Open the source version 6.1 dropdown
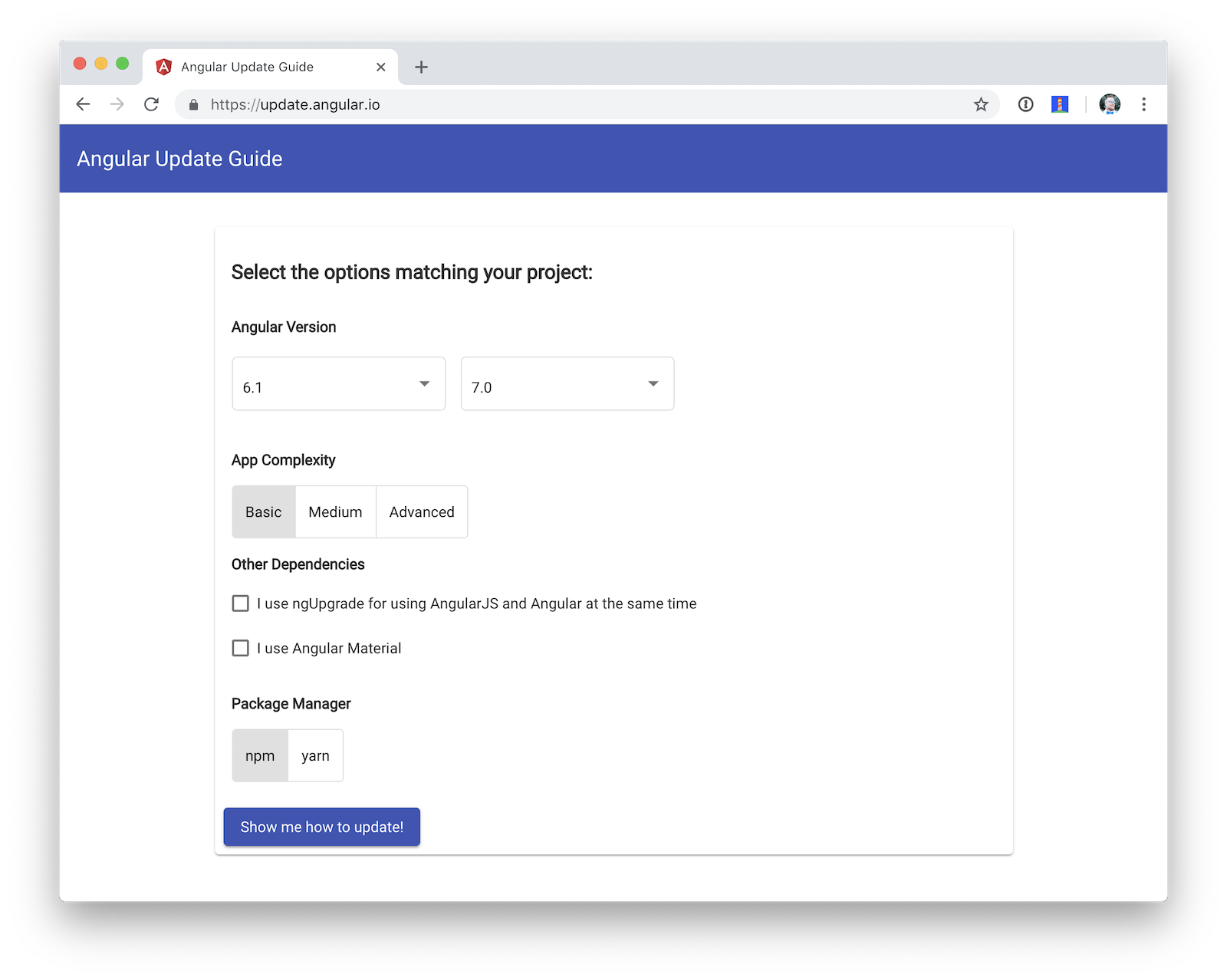 coord(338,383)
